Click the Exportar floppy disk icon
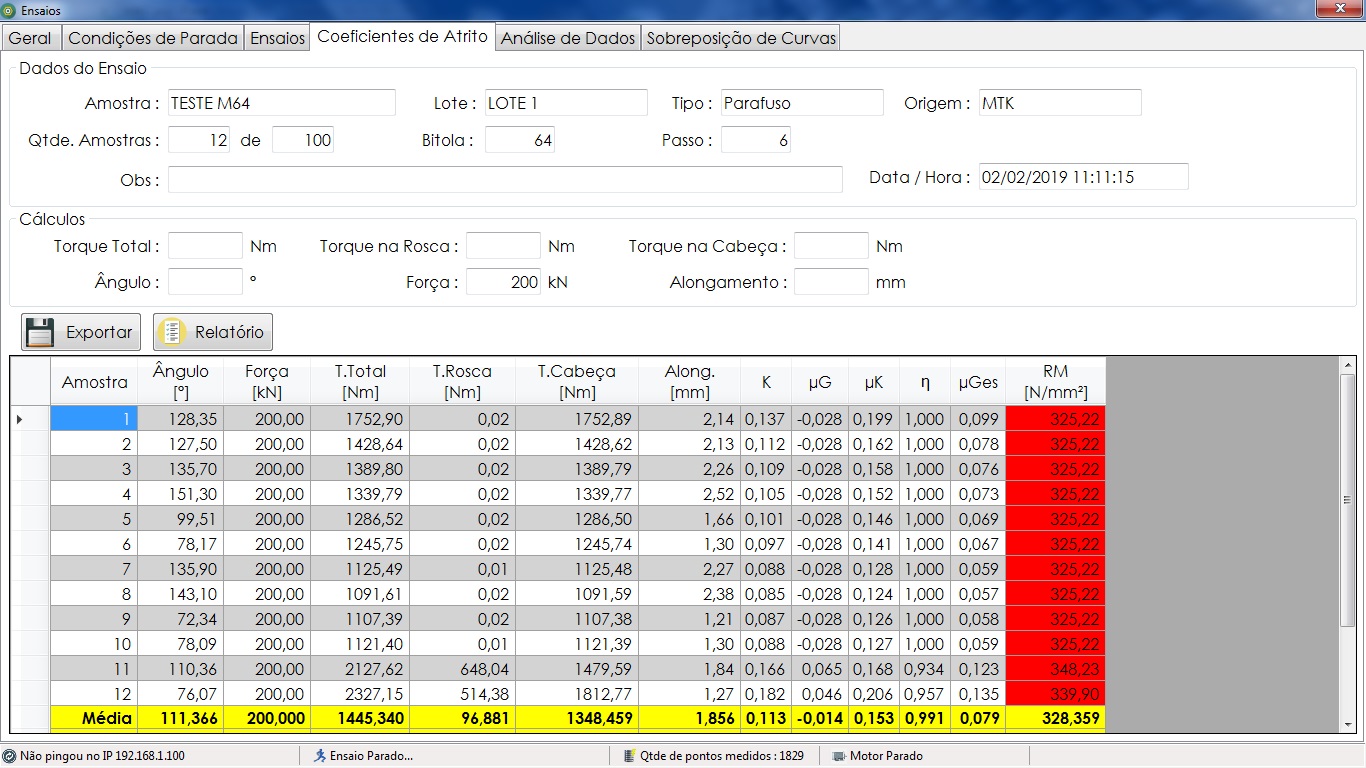 click(x=39, y=332)
